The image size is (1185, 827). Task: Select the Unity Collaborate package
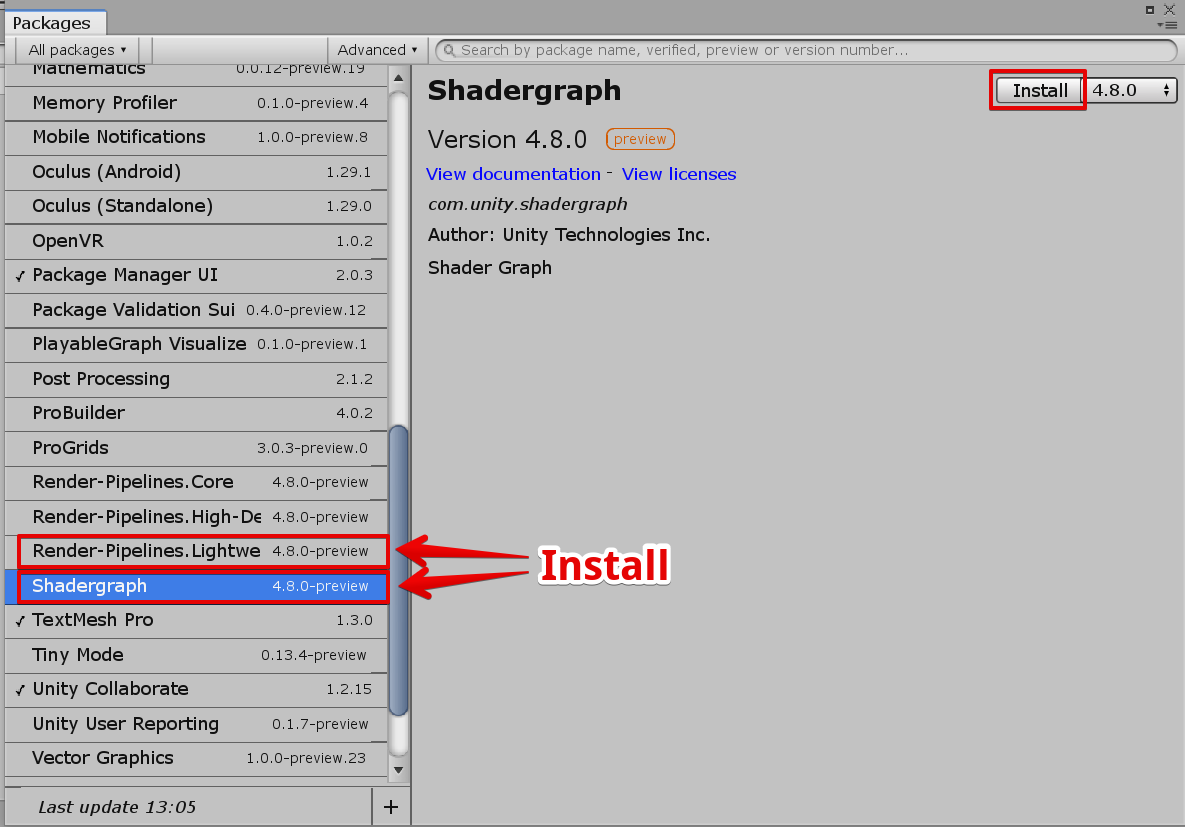[150, 689]
